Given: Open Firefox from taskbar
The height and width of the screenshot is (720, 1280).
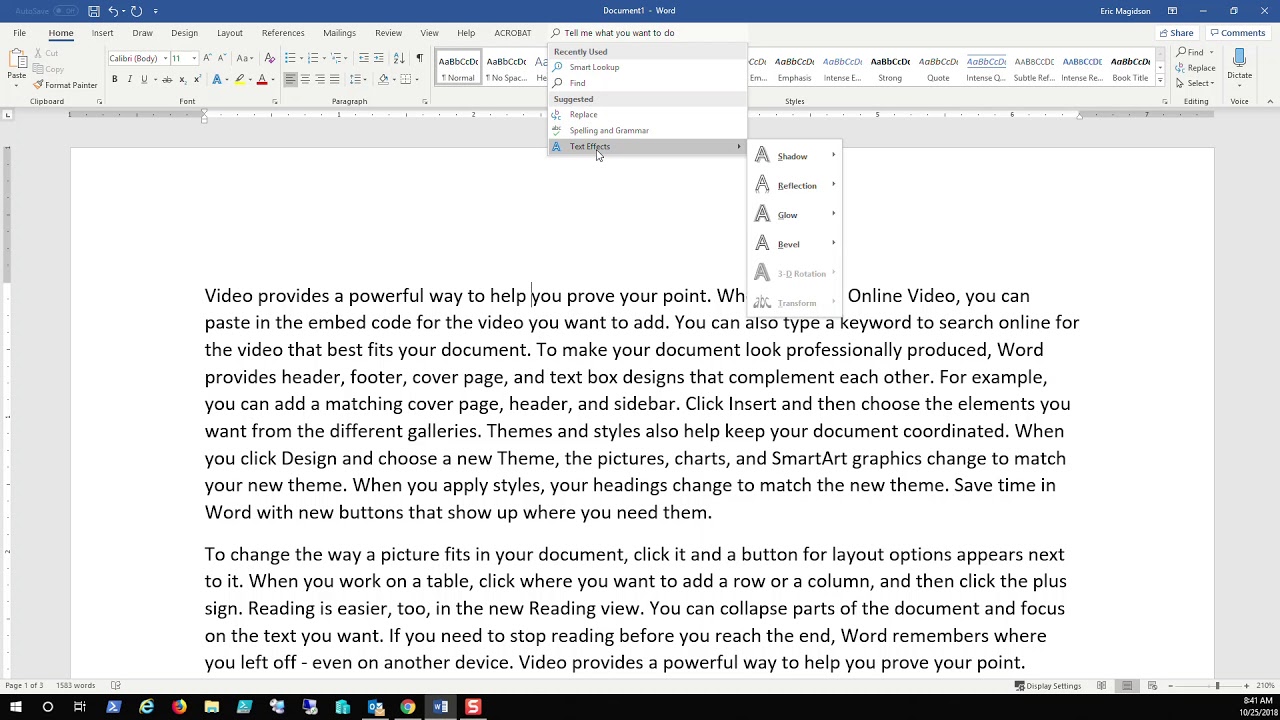Looking at the screenshot, I should click(x=179, y=707).
